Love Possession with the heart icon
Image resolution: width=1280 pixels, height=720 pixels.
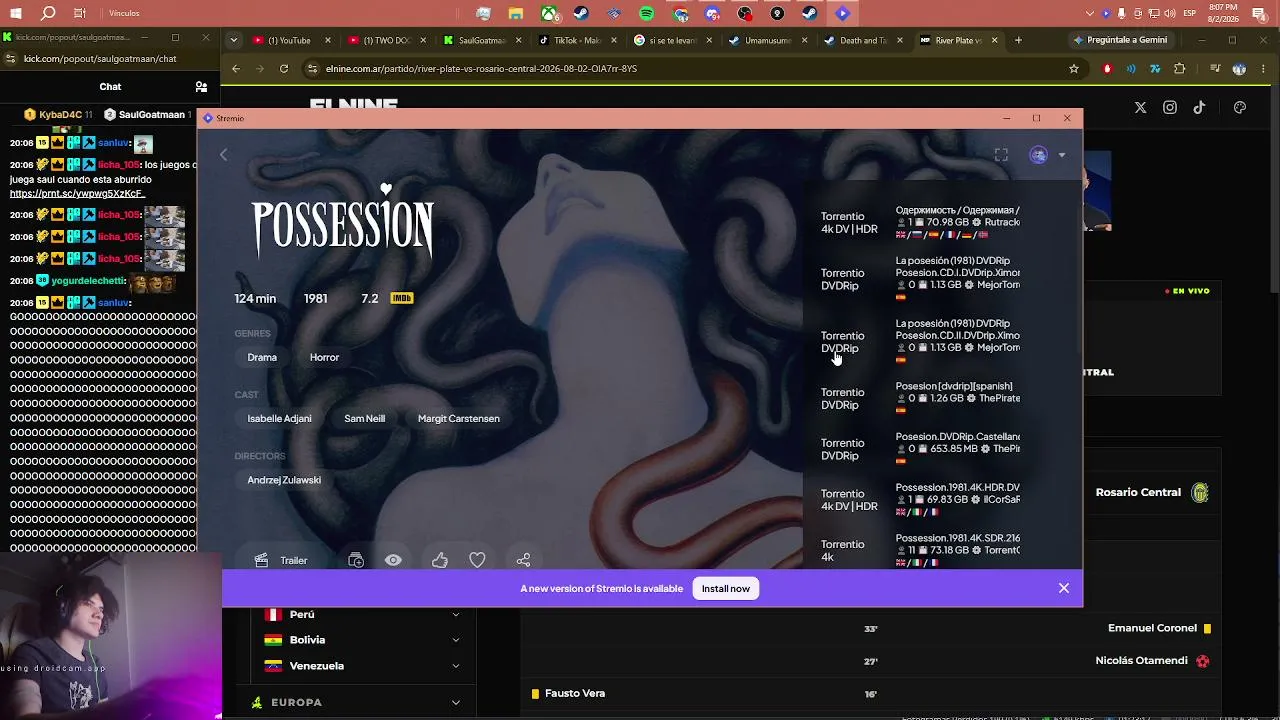coord(477,560)
